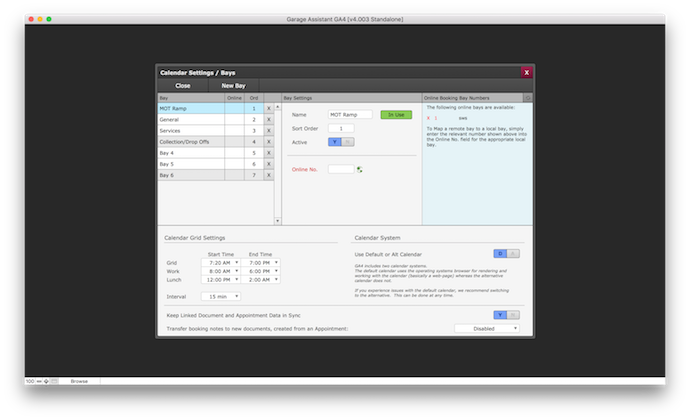This screenshot has height=420, width=690.
Task: Delete the Collection/Drop Offs bay
Action: click(x=268, y=142)
